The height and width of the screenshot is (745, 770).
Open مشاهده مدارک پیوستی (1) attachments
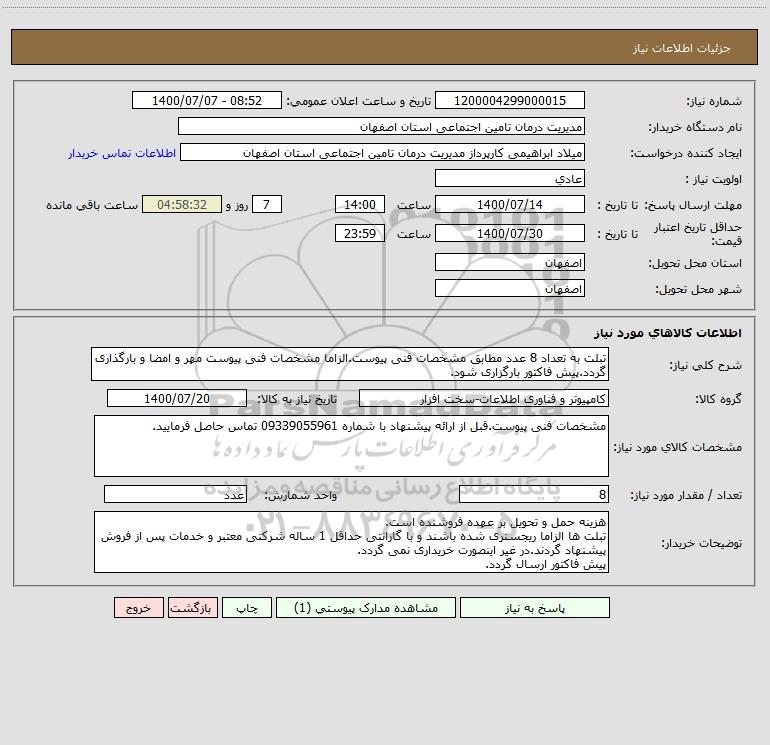pyautogui.click(x=366, y=607)
